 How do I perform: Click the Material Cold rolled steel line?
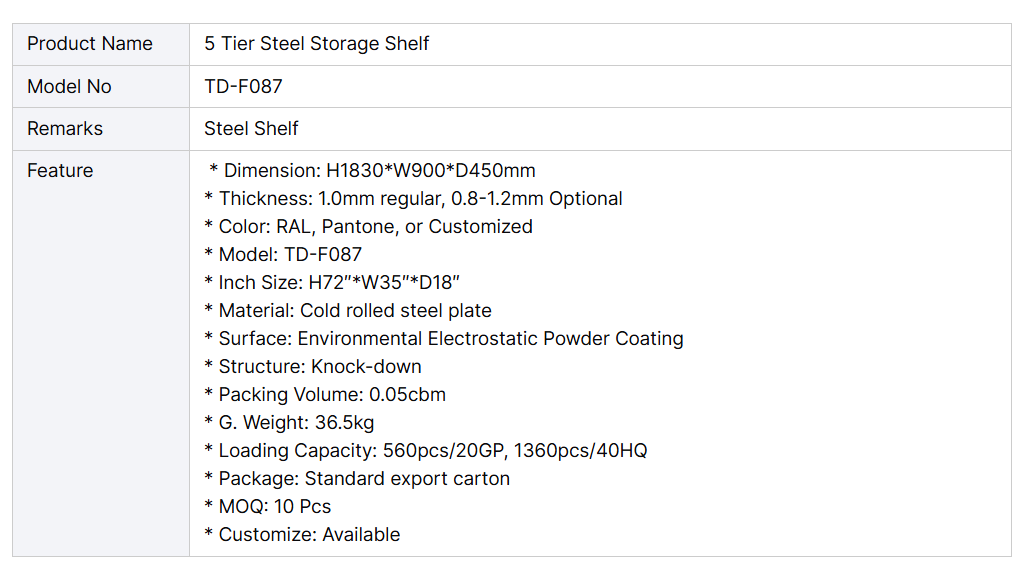point(348,311)
